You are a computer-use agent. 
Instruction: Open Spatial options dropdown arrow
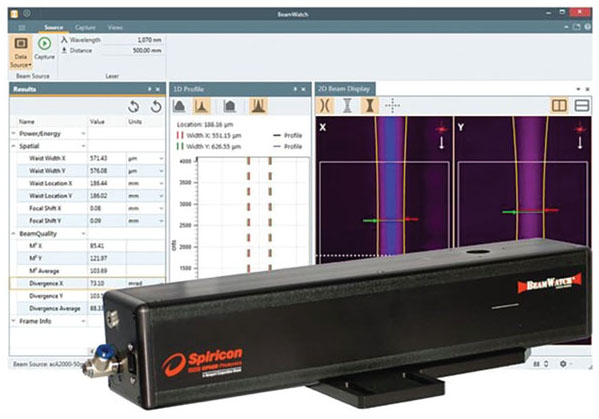pyautogui.click(x=83, y=146)
